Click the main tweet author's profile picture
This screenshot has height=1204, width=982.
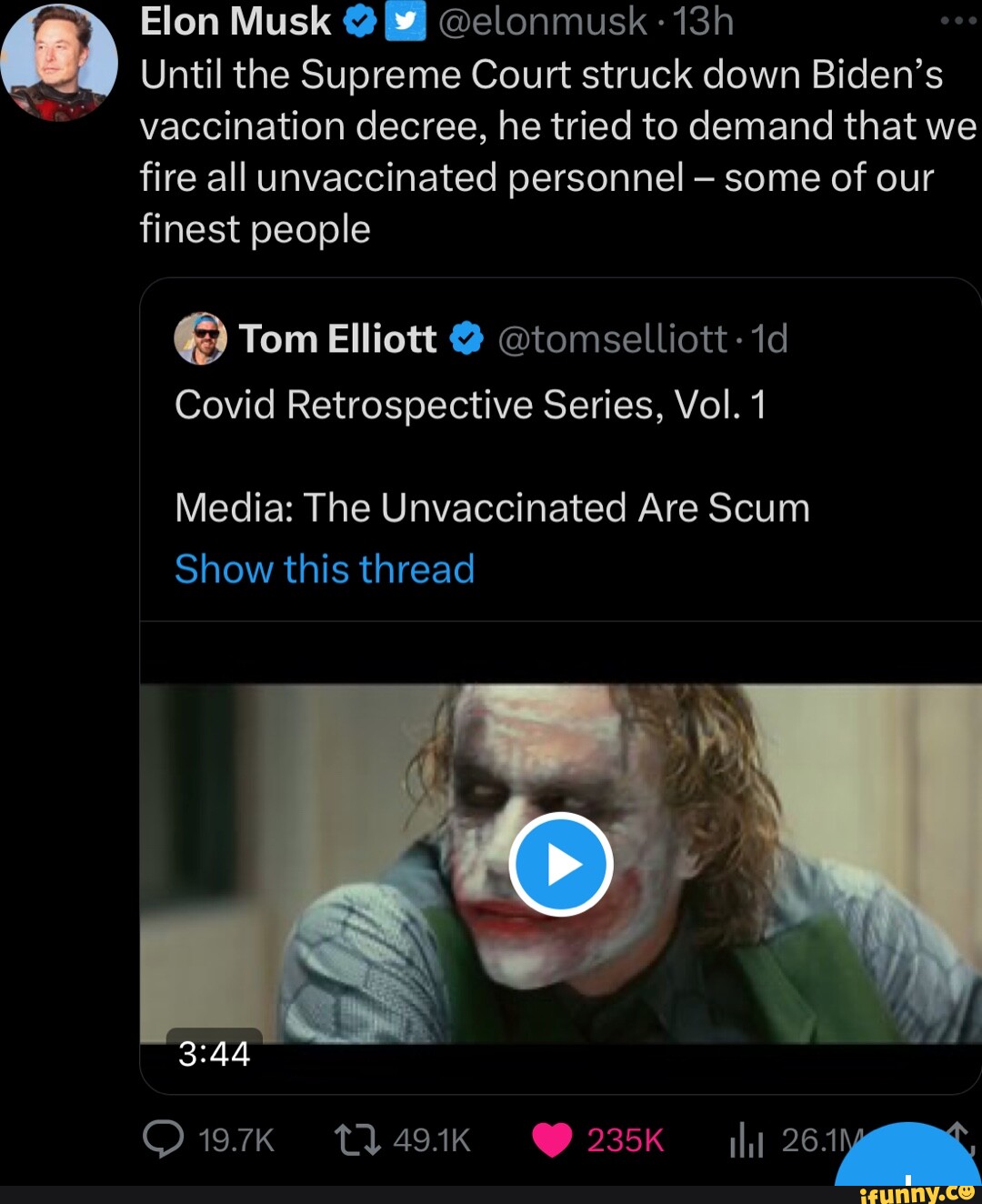(x=59, y=63)
